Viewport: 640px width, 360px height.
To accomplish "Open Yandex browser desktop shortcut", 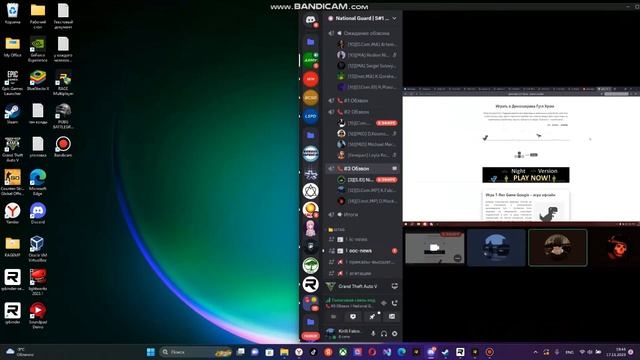I will pos(12,213).
